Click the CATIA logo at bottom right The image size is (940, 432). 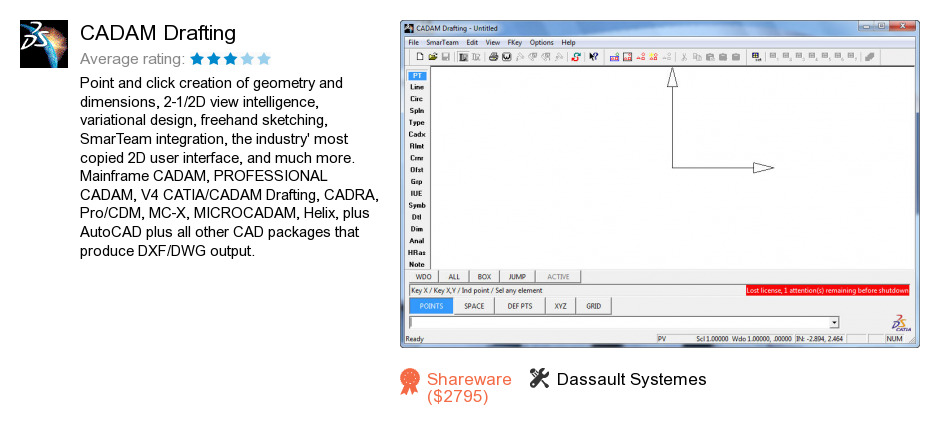[x=900, y=322]
